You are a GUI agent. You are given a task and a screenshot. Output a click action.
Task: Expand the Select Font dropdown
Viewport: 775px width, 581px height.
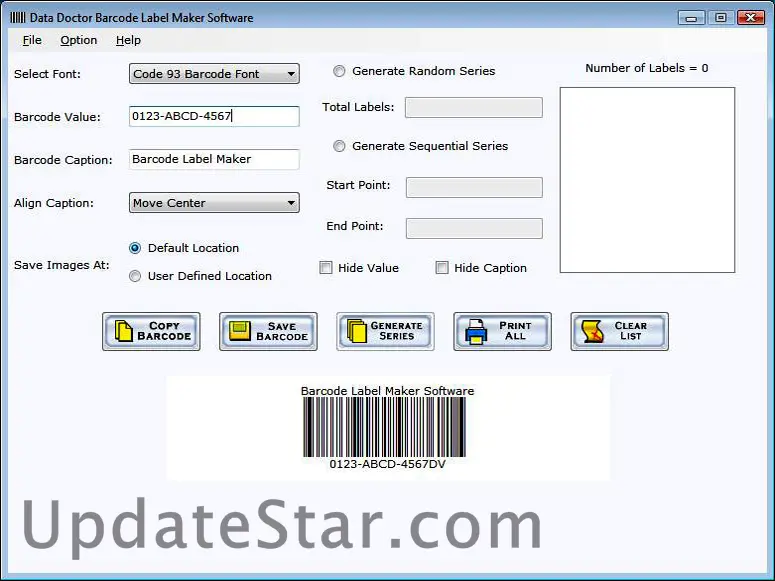click(x=214, y=74)
